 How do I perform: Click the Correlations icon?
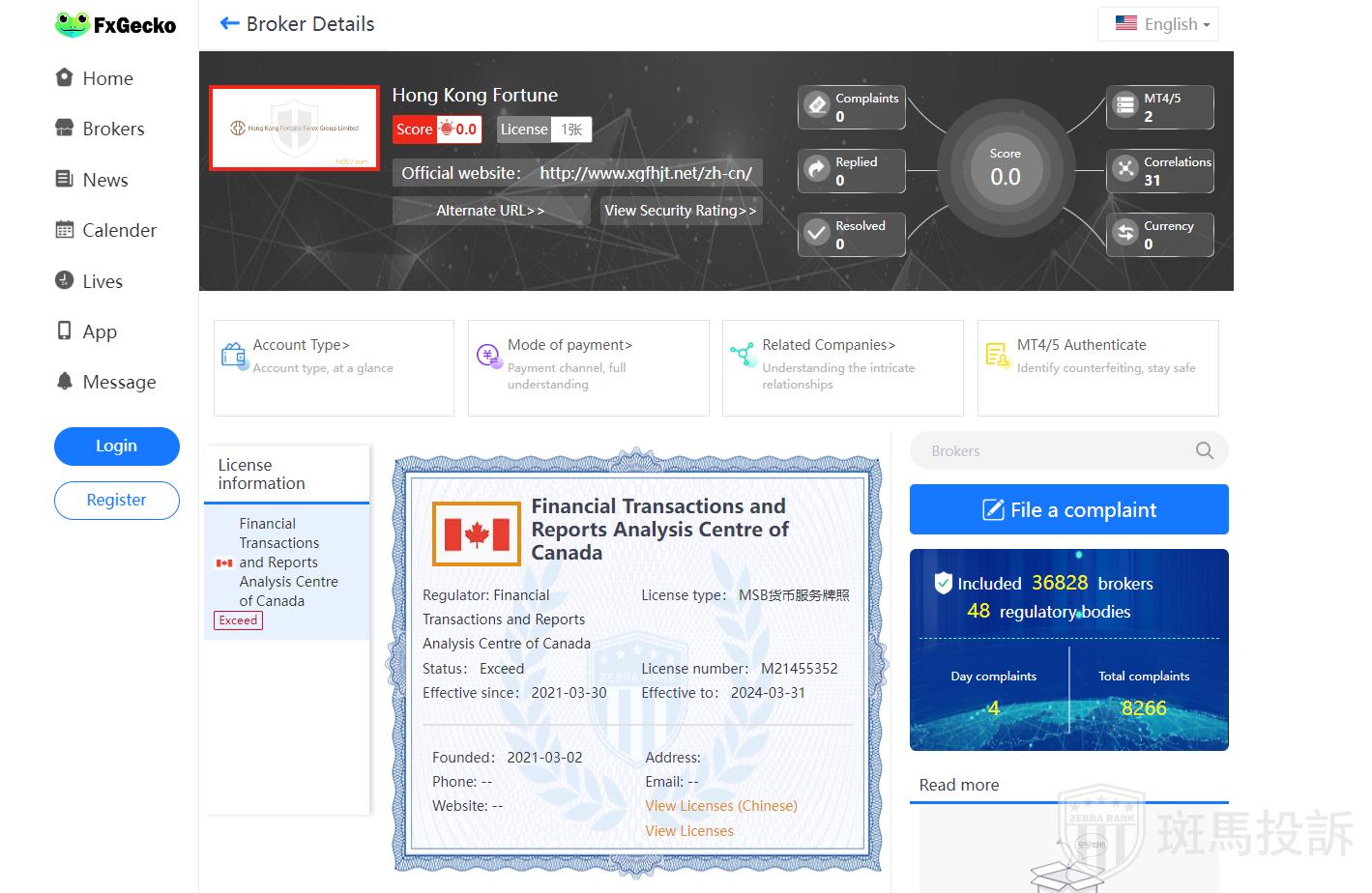click(1125, 169)
